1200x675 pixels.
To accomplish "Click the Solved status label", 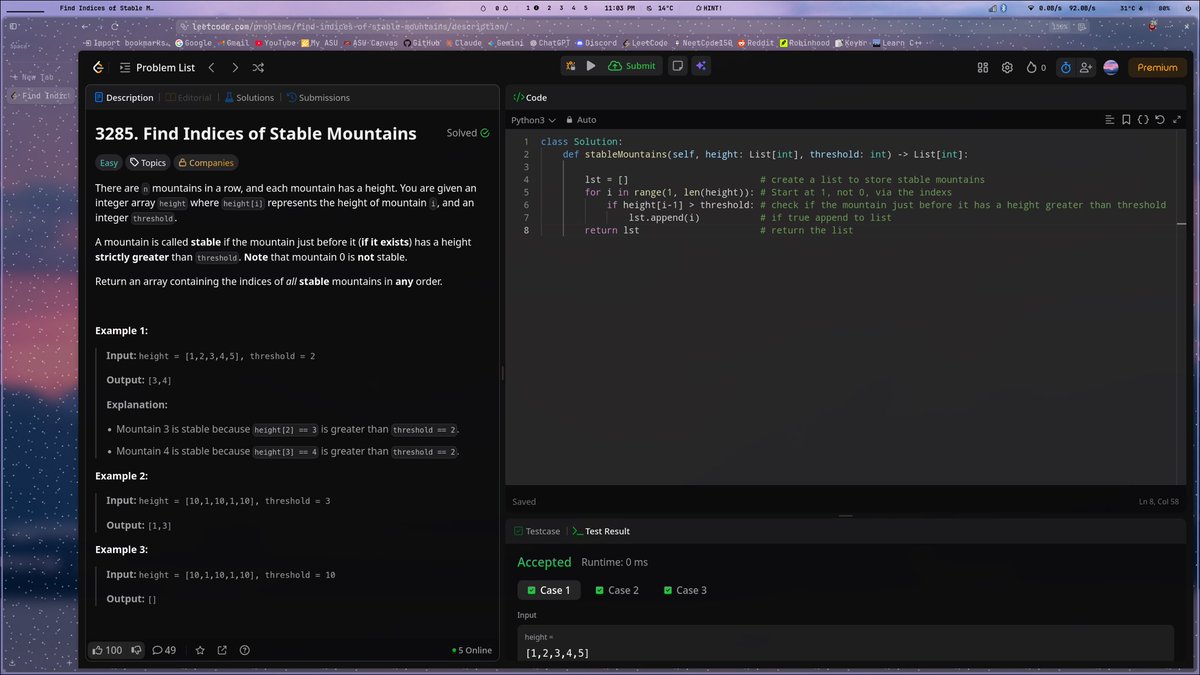I will click(x=468, y=133).
